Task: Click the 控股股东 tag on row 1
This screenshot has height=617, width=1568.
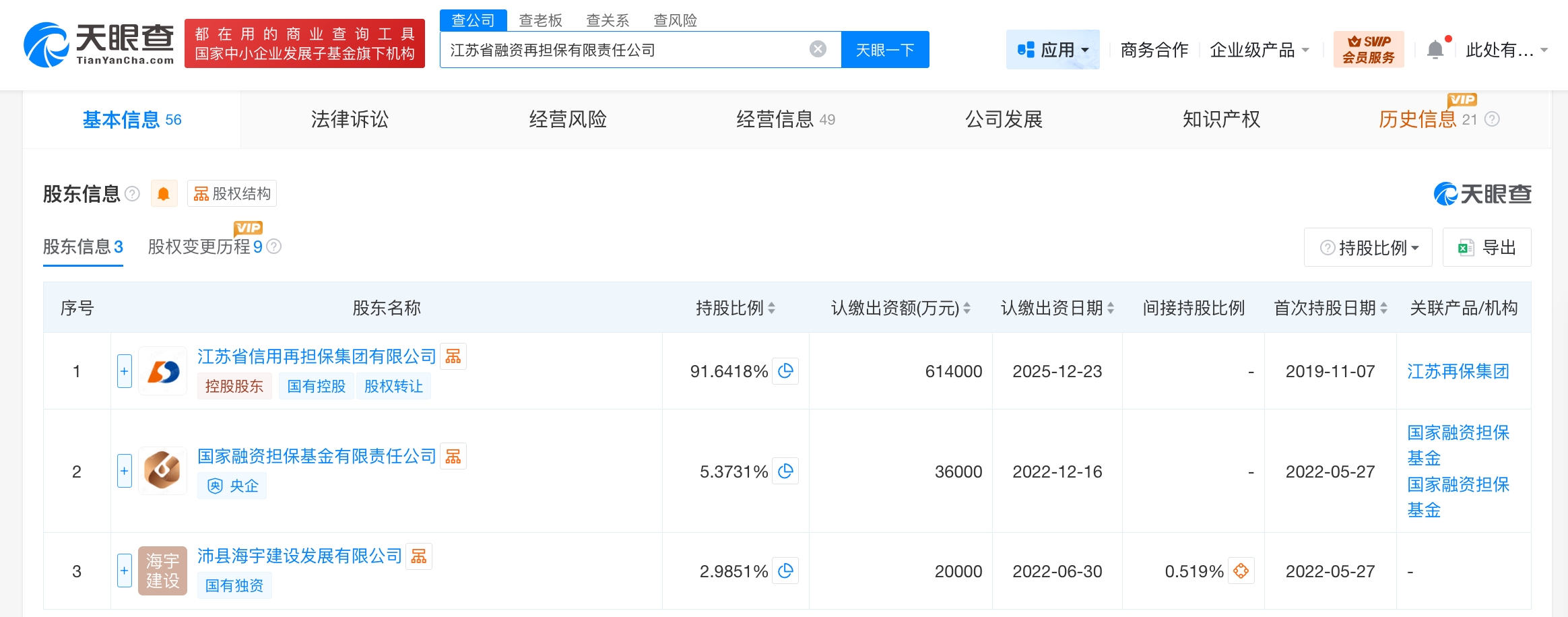Action: click(234, 386)
